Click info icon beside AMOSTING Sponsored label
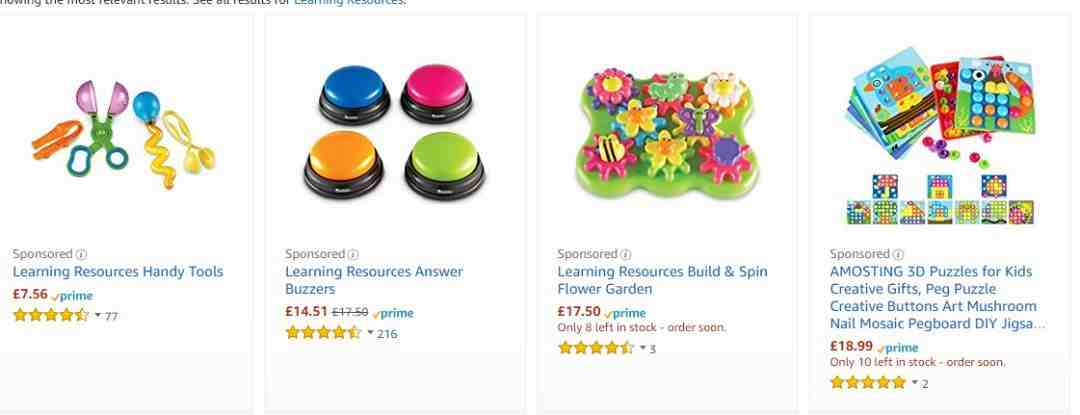The image size is (1080, 415). click(x=898, y=255)
